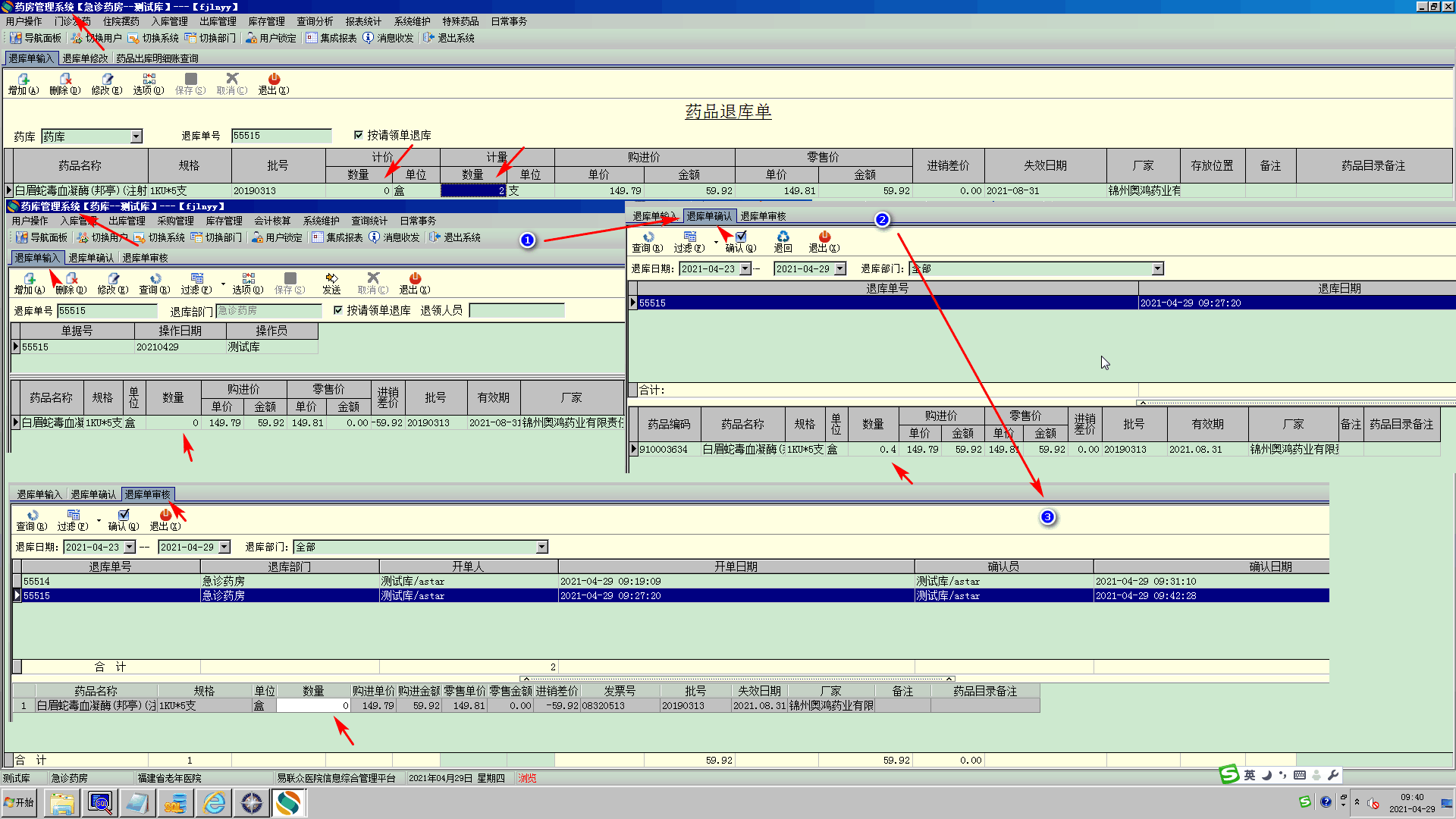Click the 退回 (Return) button in confirm panel

pyautogui.click(x=783, y=240)
